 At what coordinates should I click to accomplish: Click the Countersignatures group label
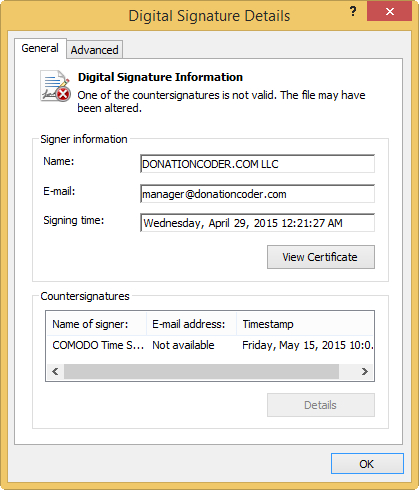pos(85,296)
